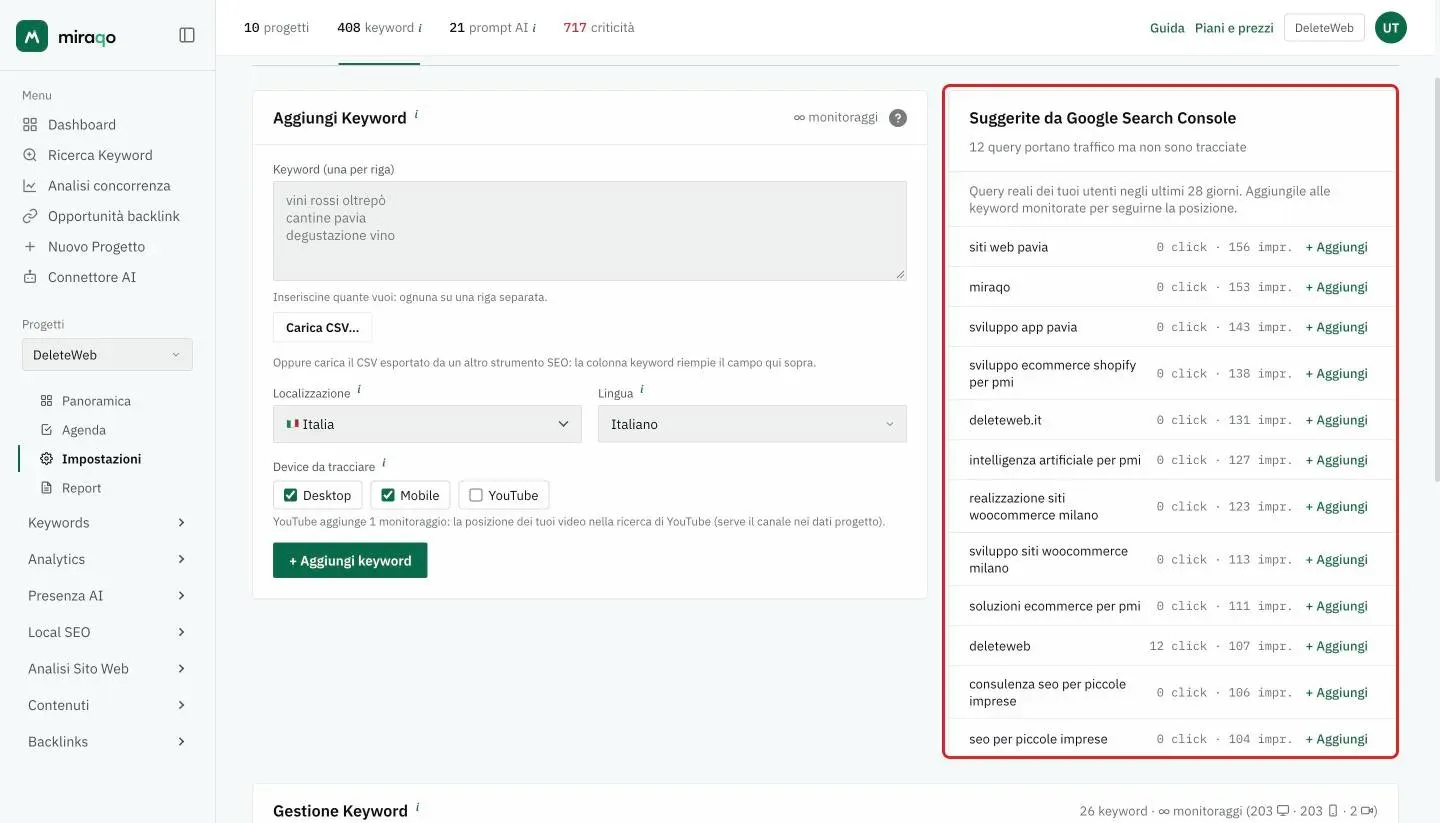Open Dashboard via its grid icon
This screenshot has height=823, width=1440.
[x=30, y=125]
